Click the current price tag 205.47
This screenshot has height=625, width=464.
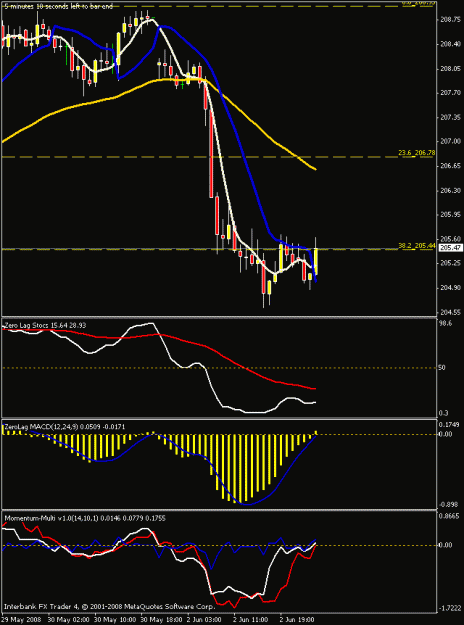click(450, 248)
